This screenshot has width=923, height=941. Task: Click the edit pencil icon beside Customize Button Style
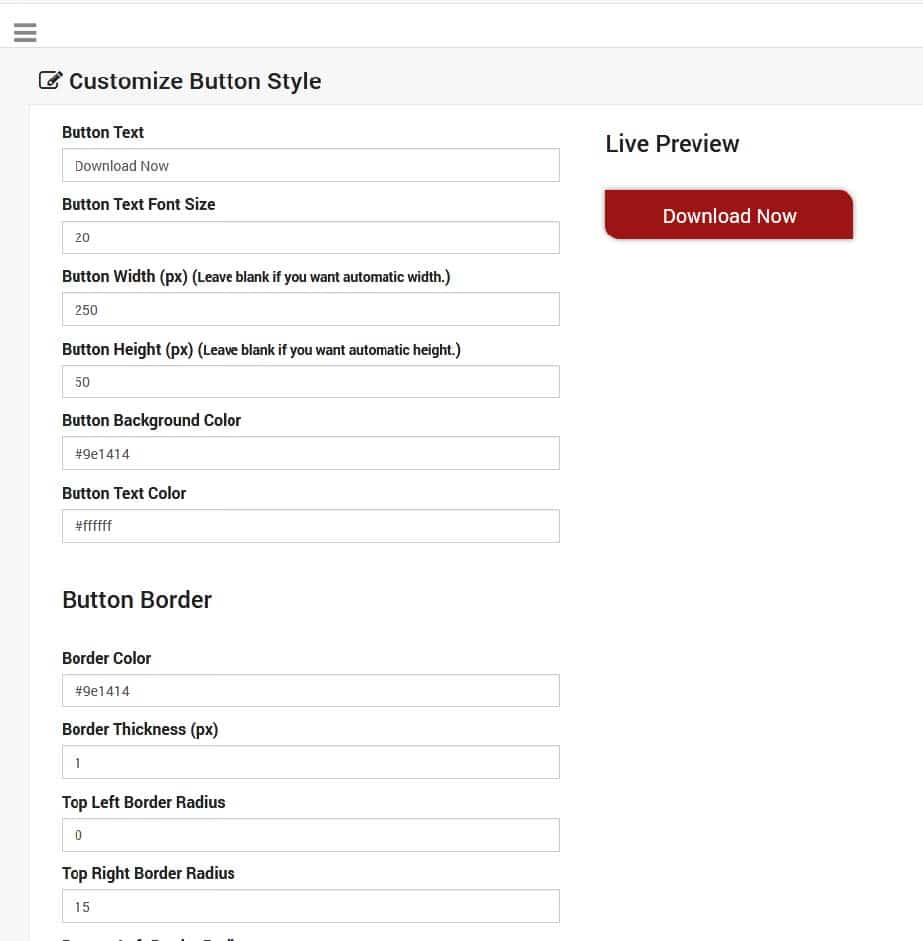tap(50, 80)
